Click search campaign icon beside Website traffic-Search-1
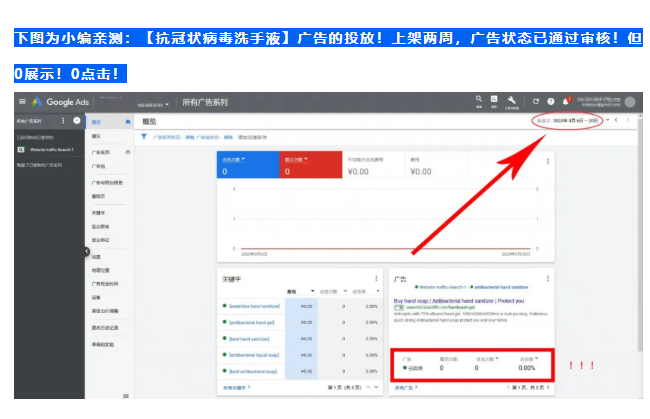Image resolution: width=650 pixels, height=419 pixels. [21, 150]
